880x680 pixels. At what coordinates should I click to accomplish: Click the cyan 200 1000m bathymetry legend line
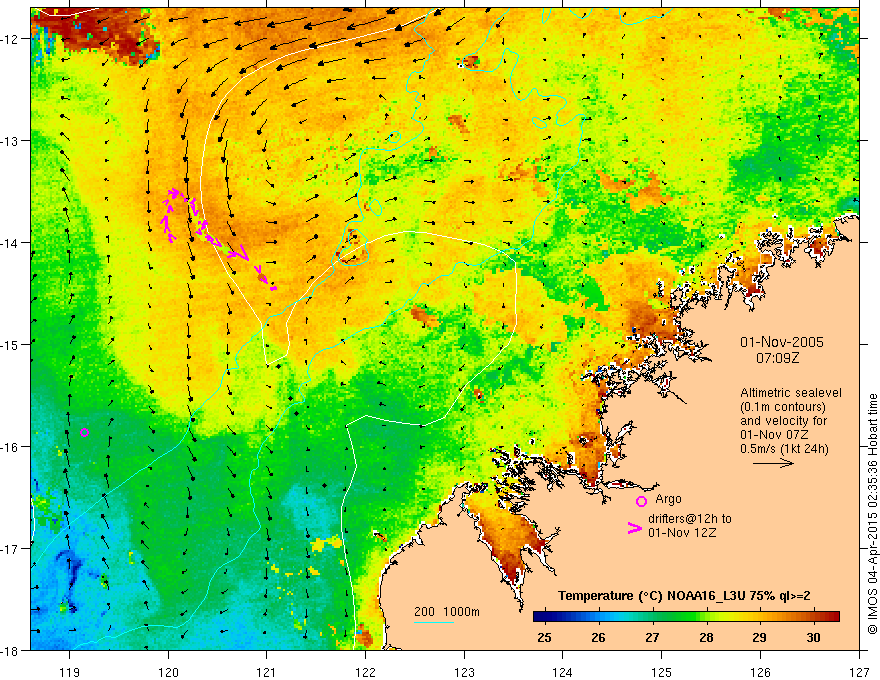click(x=434, y=622)
